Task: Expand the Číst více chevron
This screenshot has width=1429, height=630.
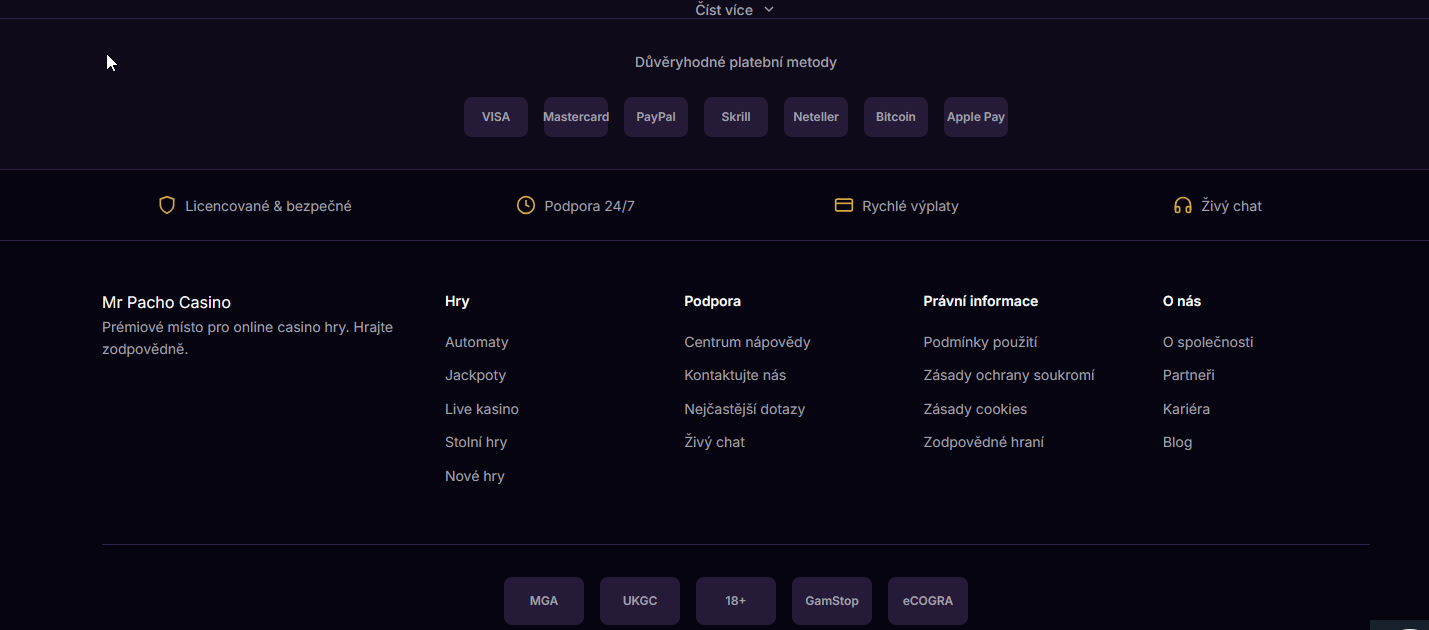Action: click(x=768, y=9)
